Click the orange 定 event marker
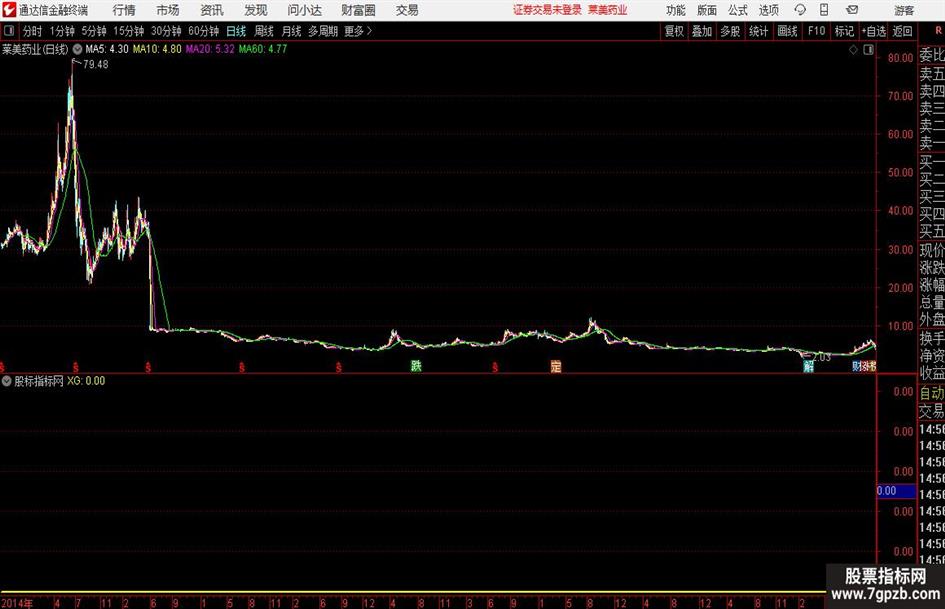The height and width of the screenshot is (609, 945). (x=555, y=365)
